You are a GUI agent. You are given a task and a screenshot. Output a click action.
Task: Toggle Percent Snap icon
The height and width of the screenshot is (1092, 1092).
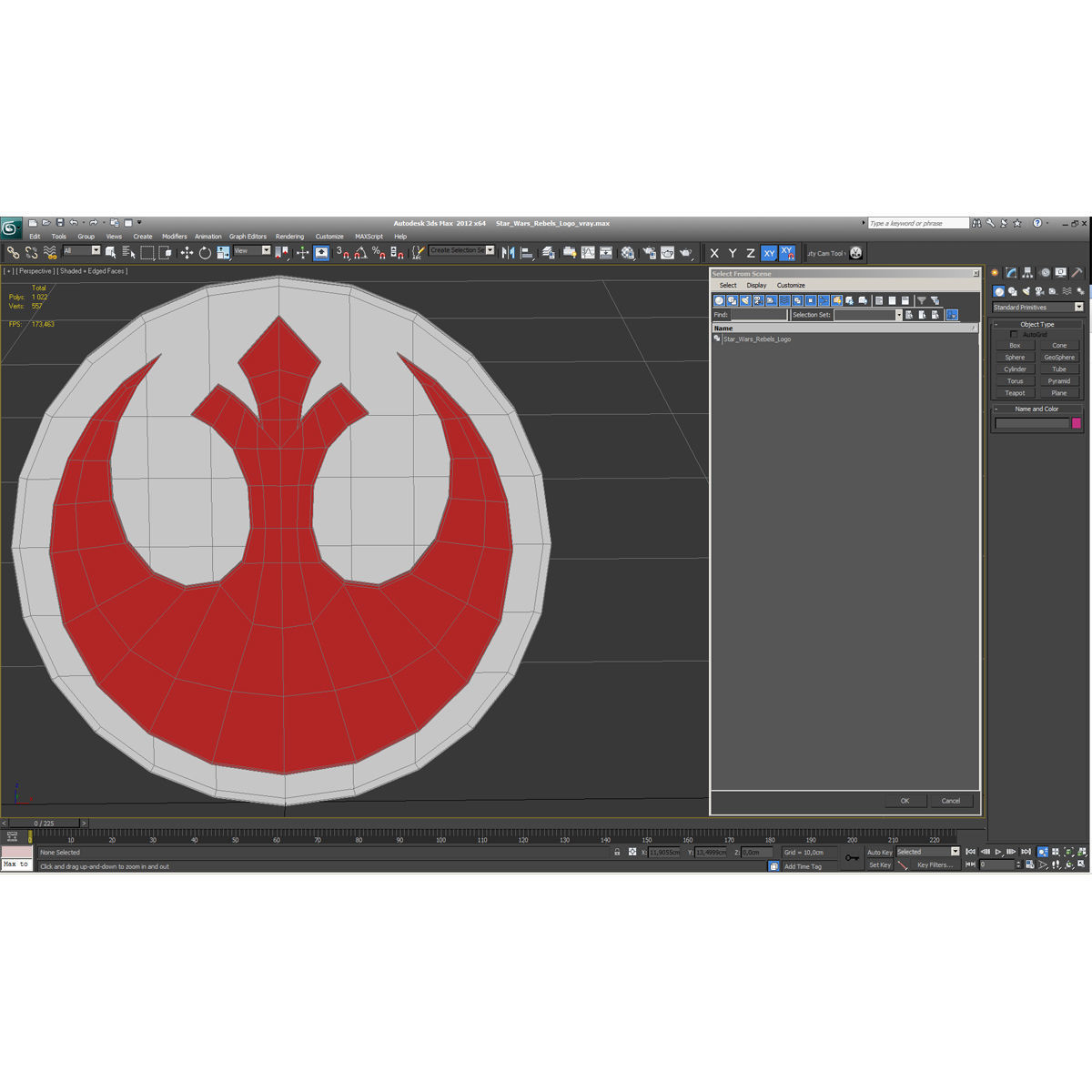379,253
